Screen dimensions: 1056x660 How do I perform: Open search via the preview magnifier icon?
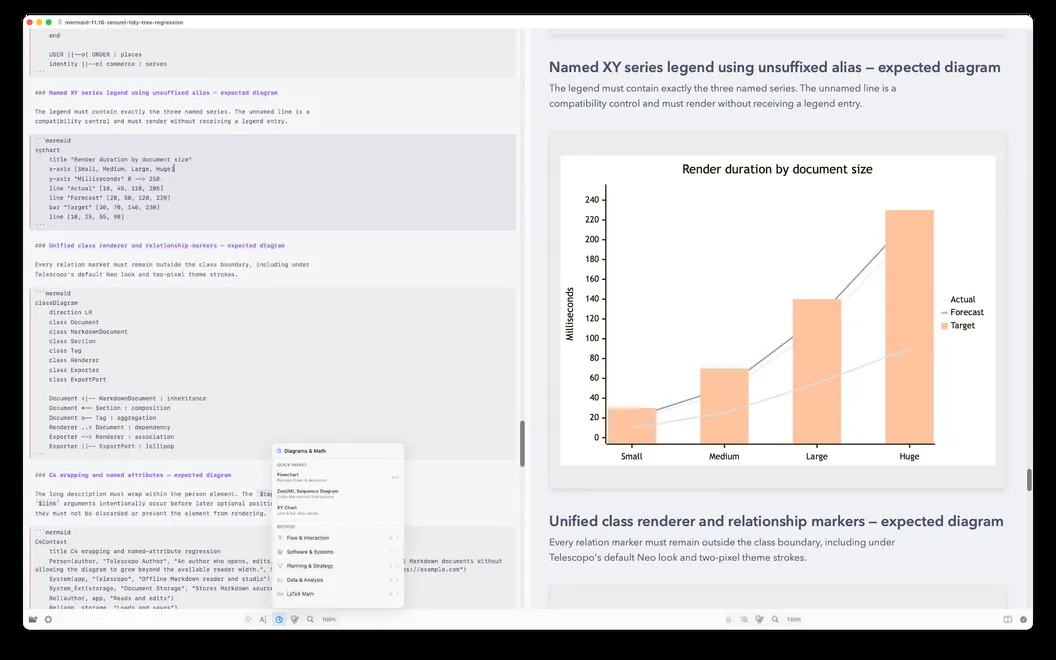point(775,620)
